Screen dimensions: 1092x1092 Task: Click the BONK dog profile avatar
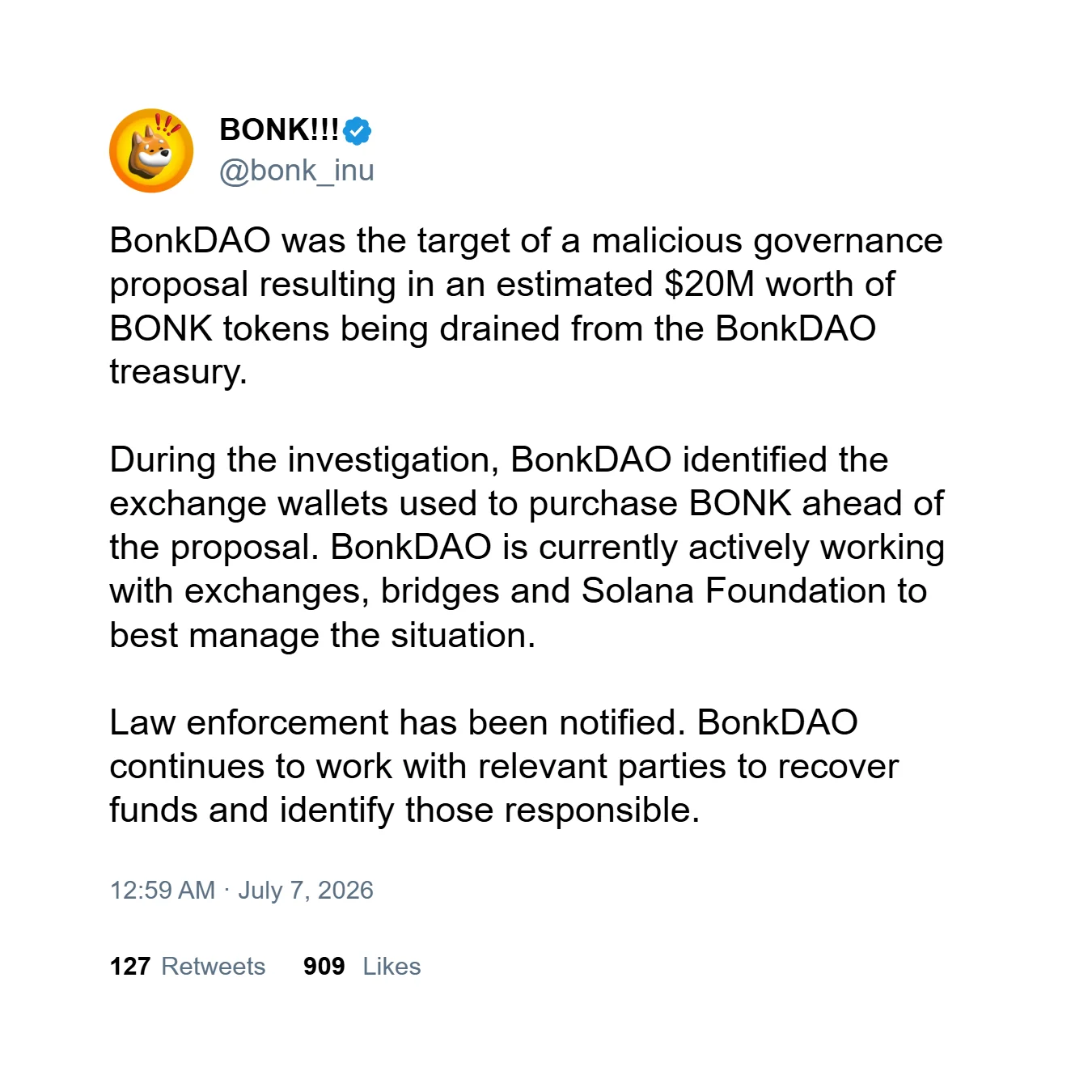pos(151,150)
